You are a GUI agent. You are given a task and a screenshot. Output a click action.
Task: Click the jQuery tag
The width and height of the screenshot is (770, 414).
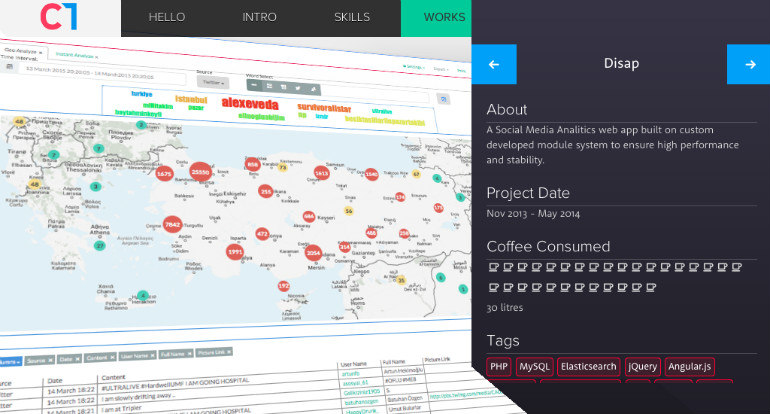tap(642, 366)
